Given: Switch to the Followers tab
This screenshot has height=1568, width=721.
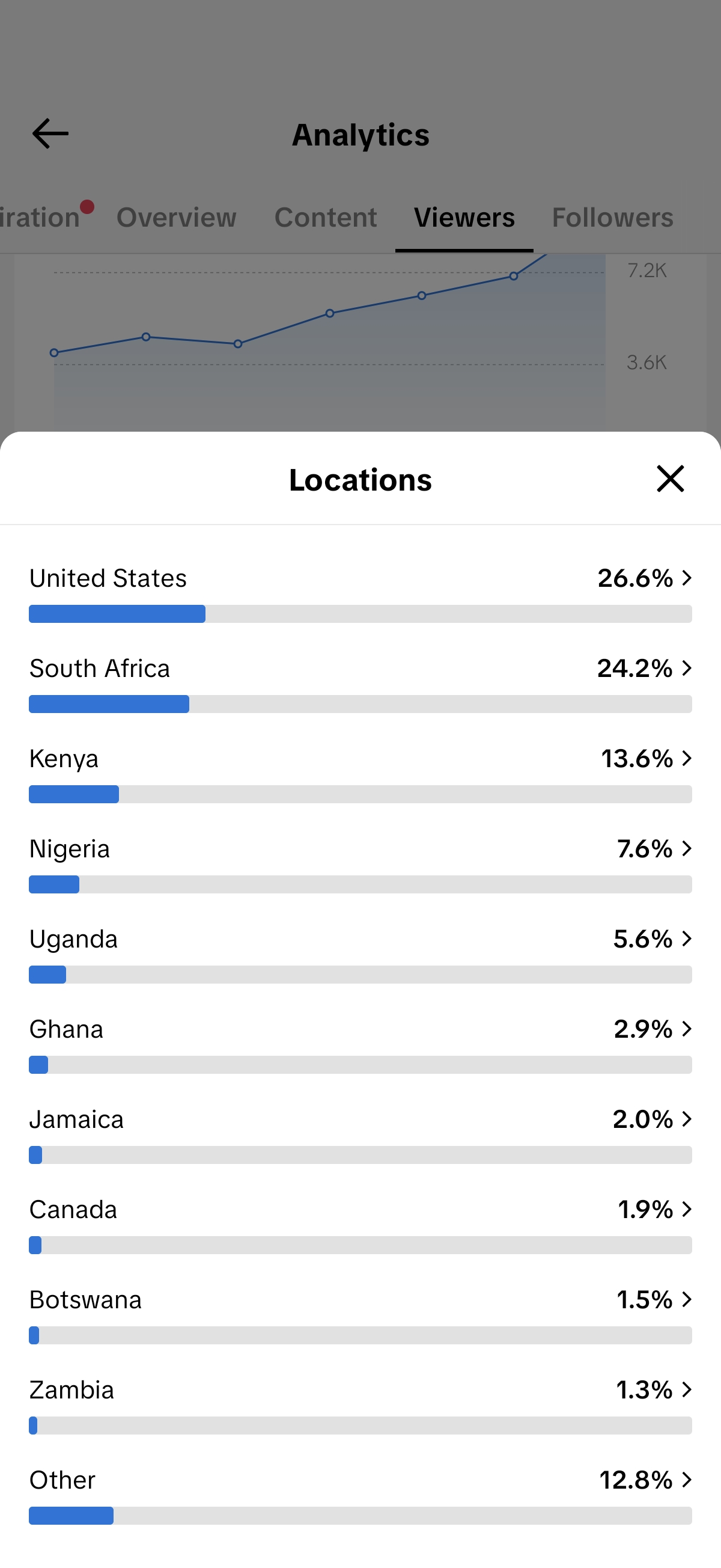Looking at the screenshot, I should pos(612,217).
